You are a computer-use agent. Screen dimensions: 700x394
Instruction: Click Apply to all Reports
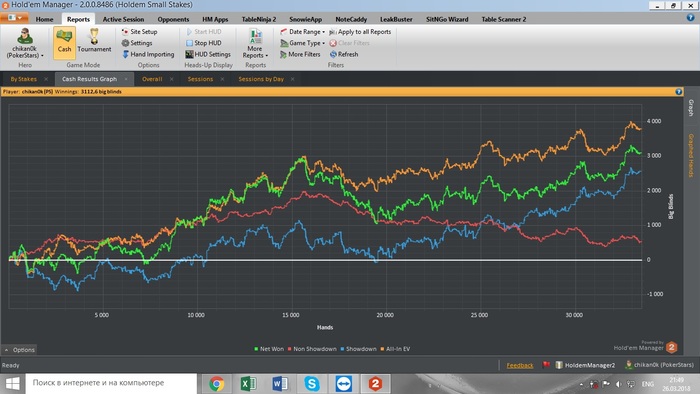coord(360,32)
